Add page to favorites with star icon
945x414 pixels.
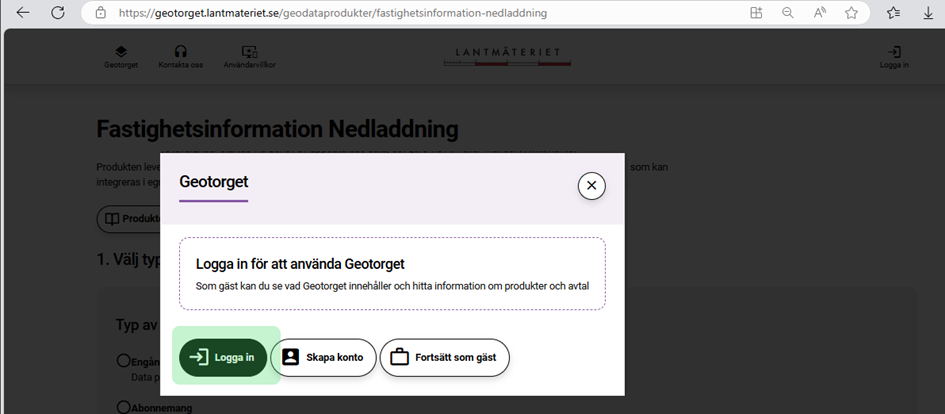(x=851, y=13)
